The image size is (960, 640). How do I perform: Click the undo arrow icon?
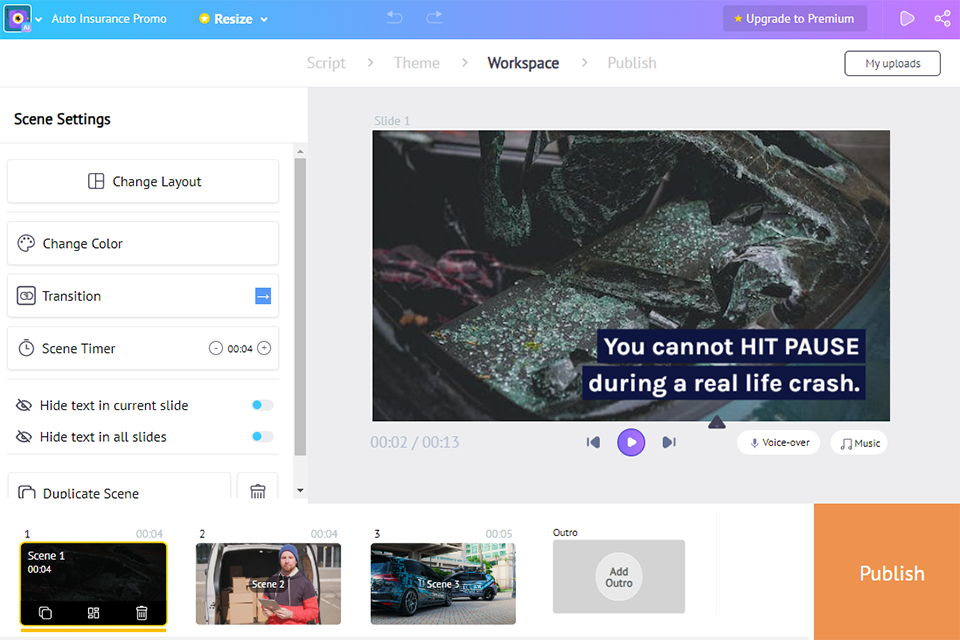click(x=395, y=18)
